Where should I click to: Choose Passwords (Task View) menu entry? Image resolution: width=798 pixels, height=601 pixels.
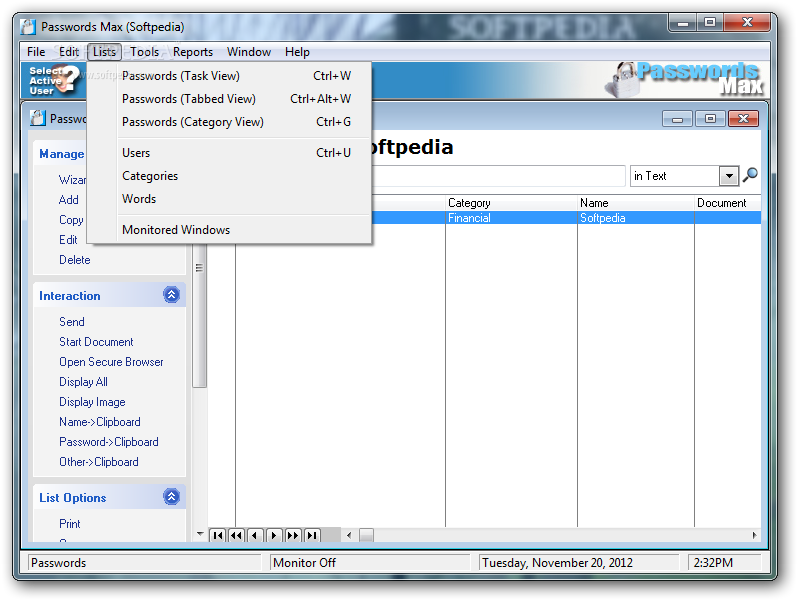230,76
